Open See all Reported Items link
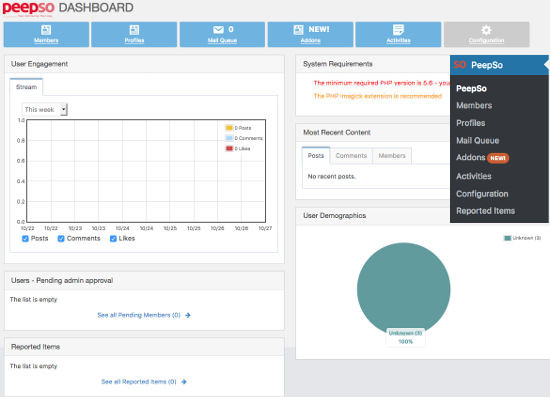This screenshot has width=550, height=397. click(x=139, y=382)
